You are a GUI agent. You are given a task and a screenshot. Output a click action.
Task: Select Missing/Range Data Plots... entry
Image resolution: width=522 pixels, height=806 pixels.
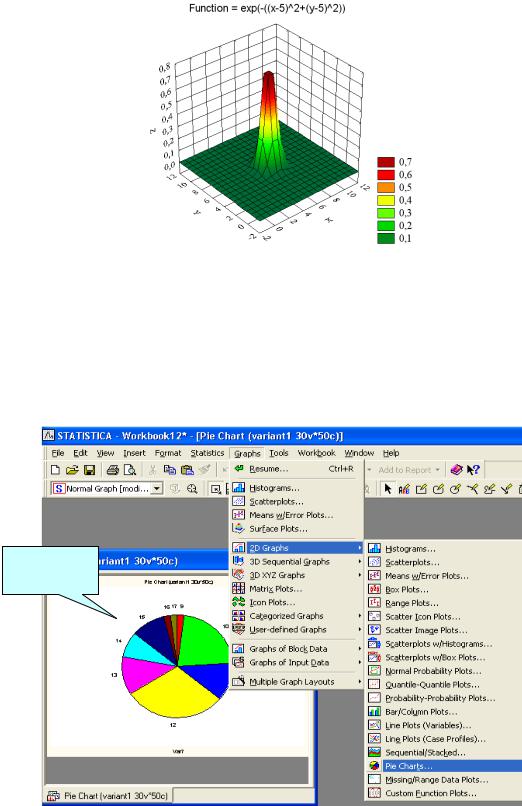click(x=444, y=779)
